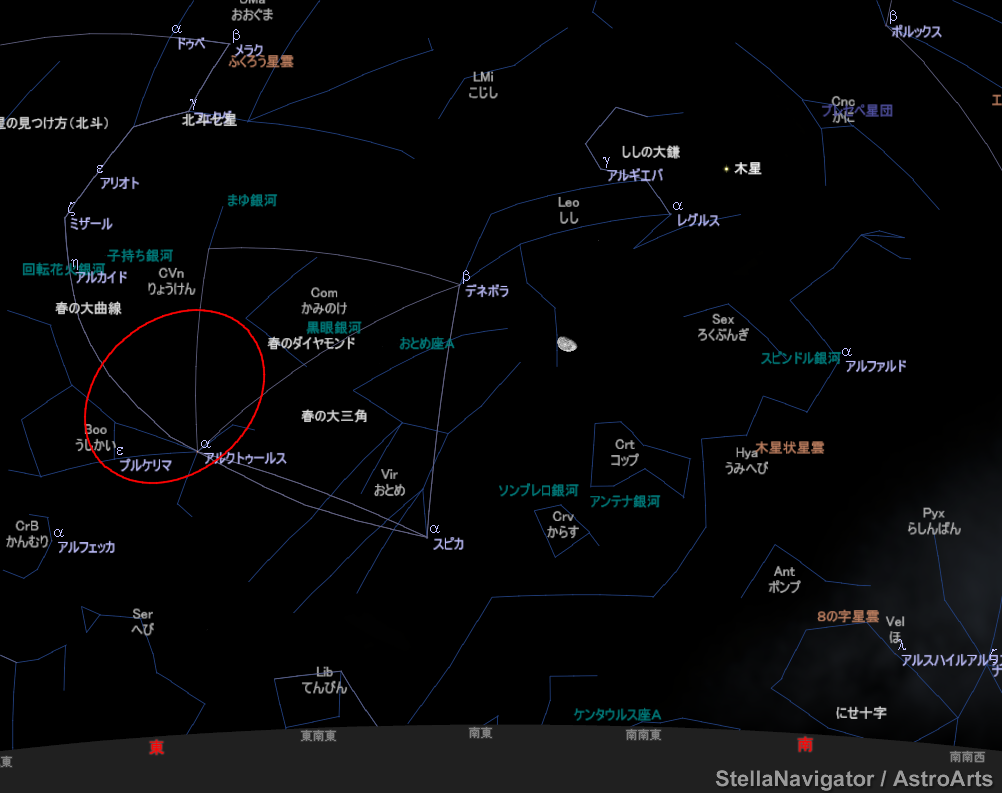Select the 北斗七星 Big Dipper label

(x=209, y=120)
